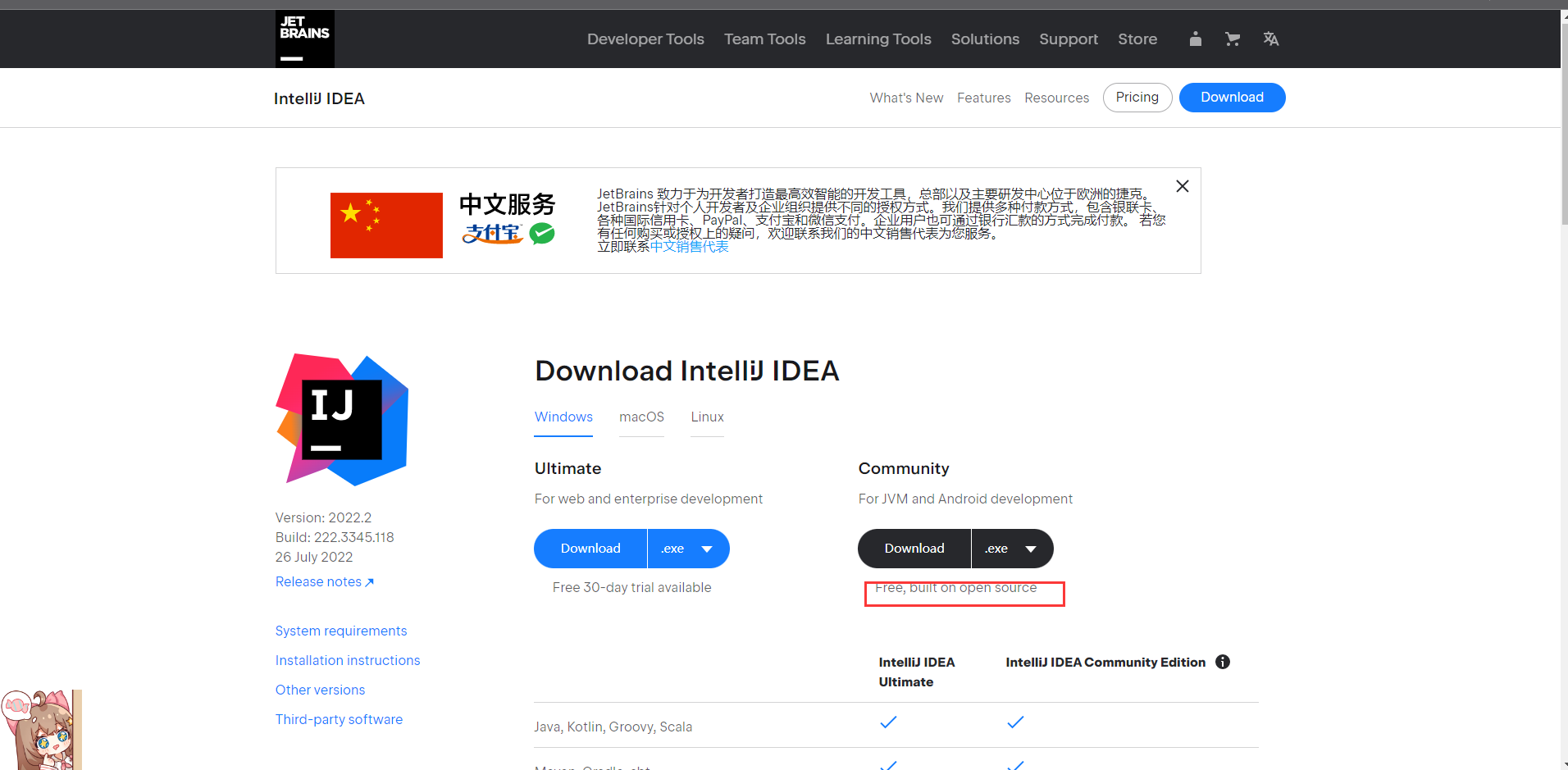This screenshot has height=770, width=1568.
Task: Click the "IntelliJ IDEA Community Edition" column header
Action: click(1105, 662)
